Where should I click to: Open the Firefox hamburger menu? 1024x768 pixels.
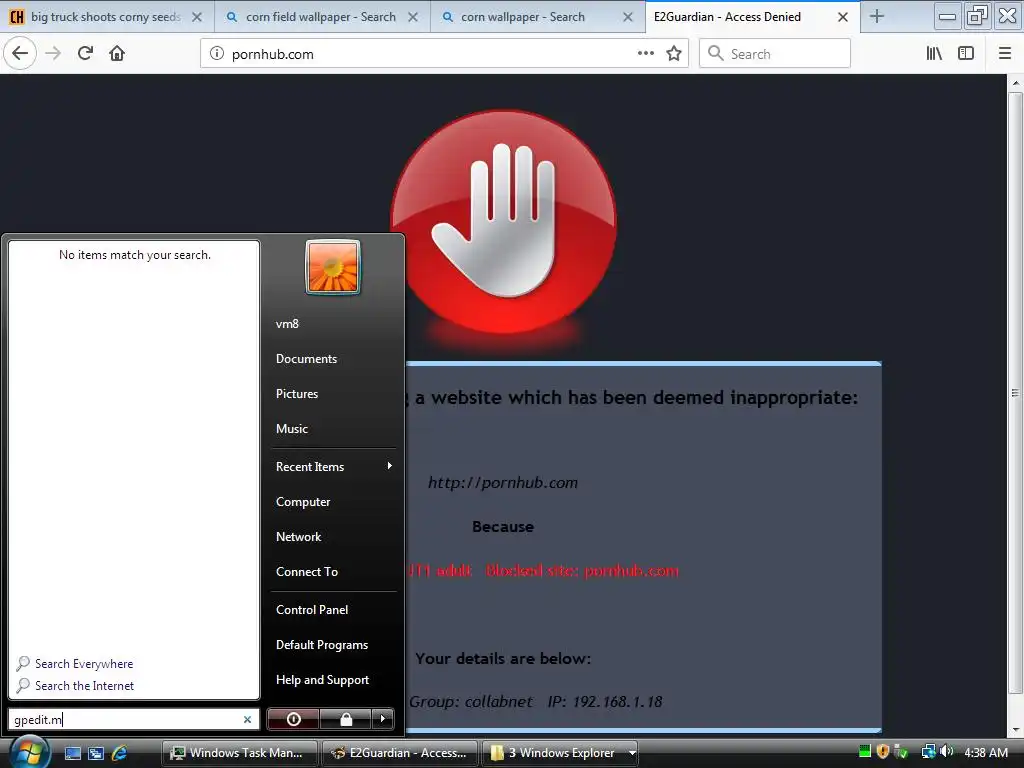pos(1005,54)
